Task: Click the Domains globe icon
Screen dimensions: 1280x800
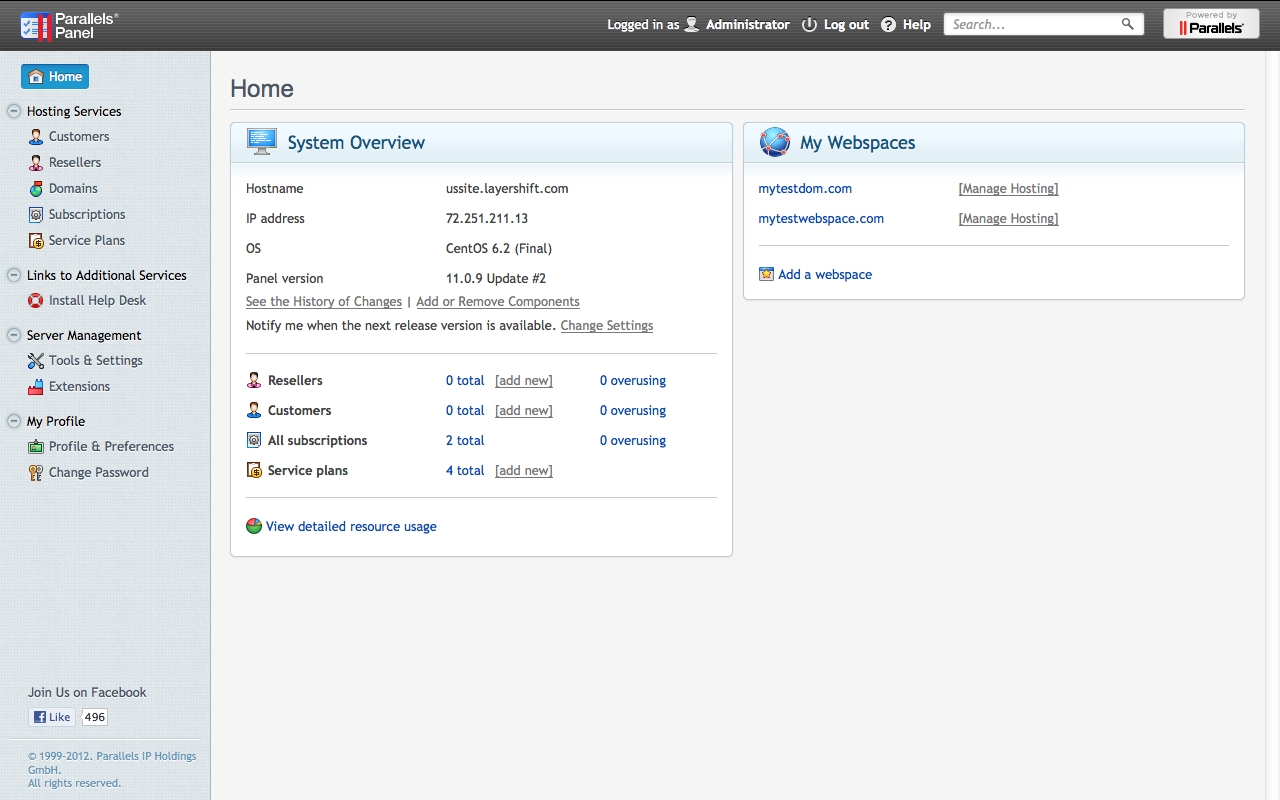Action: (36, 189)
